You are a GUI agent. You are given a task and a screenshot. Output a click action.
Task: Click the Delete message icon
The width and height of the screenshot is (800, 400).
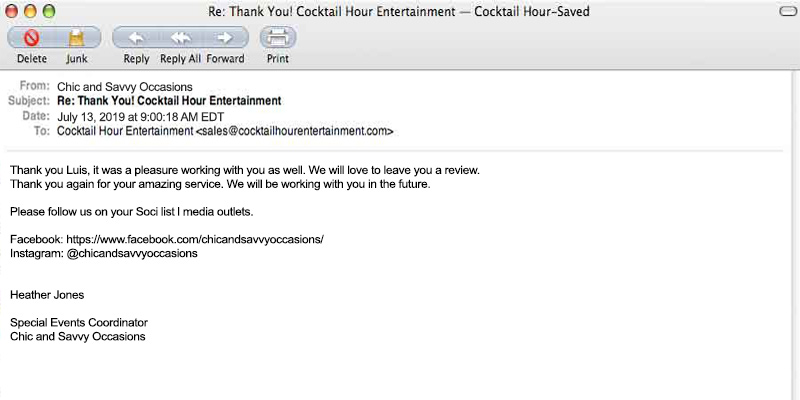(31, 39)
